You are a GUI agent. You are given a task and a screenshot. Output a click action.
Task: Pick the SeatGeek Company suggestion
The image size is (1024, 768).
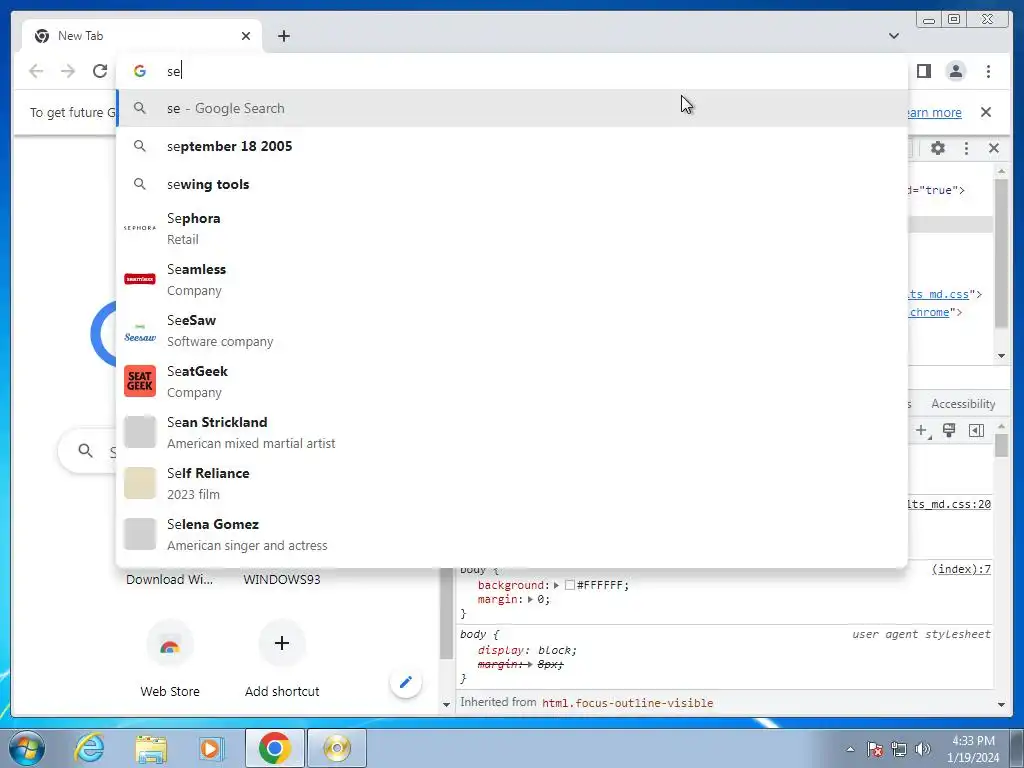512,381
